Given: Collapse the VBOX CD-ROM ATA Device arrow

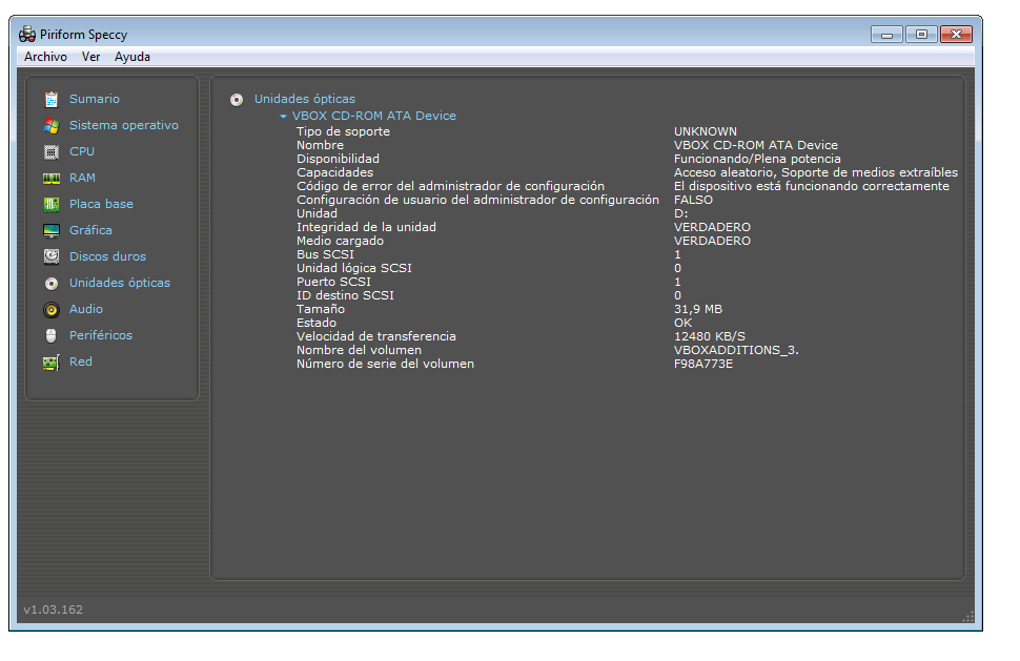Looking at the screenshot, I should point(283,116).
